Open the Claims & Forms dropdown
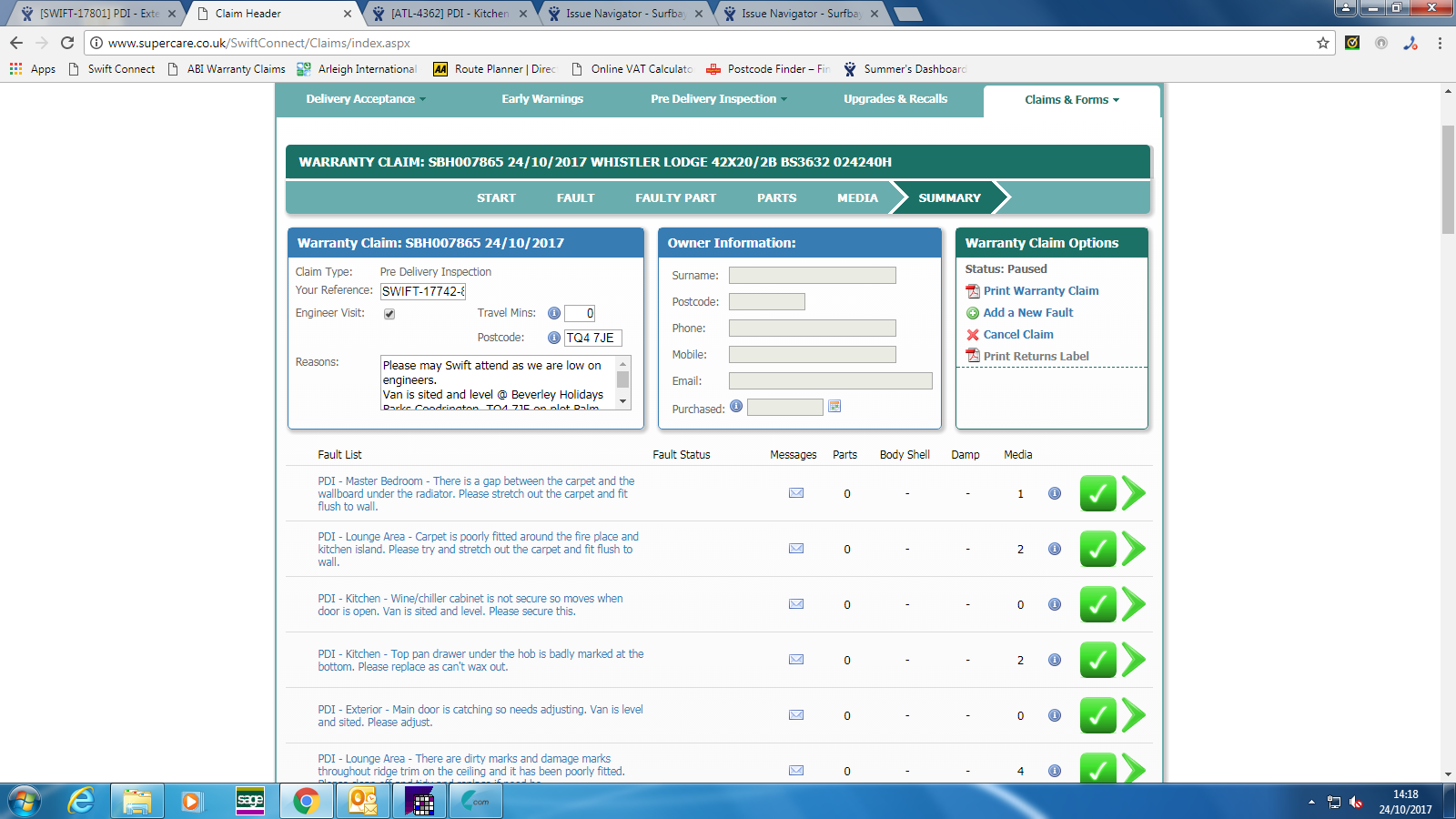 tap(1071, 100)
